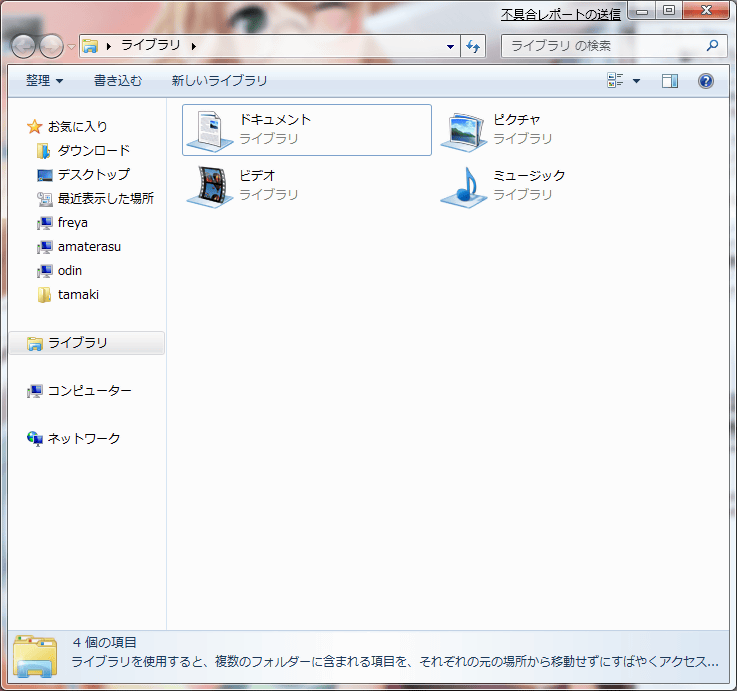Click the search magnifier icon

[x=712, y=46]
